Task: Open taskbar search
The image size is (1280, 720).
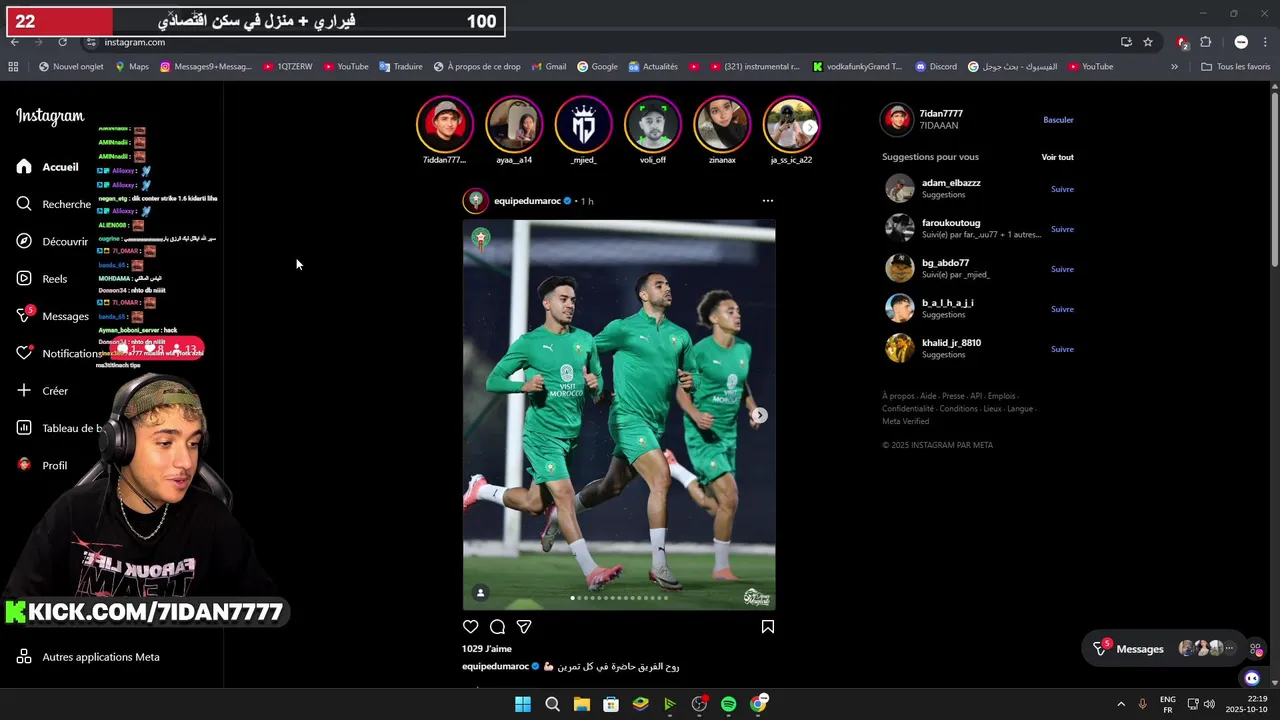Action: 552,704
